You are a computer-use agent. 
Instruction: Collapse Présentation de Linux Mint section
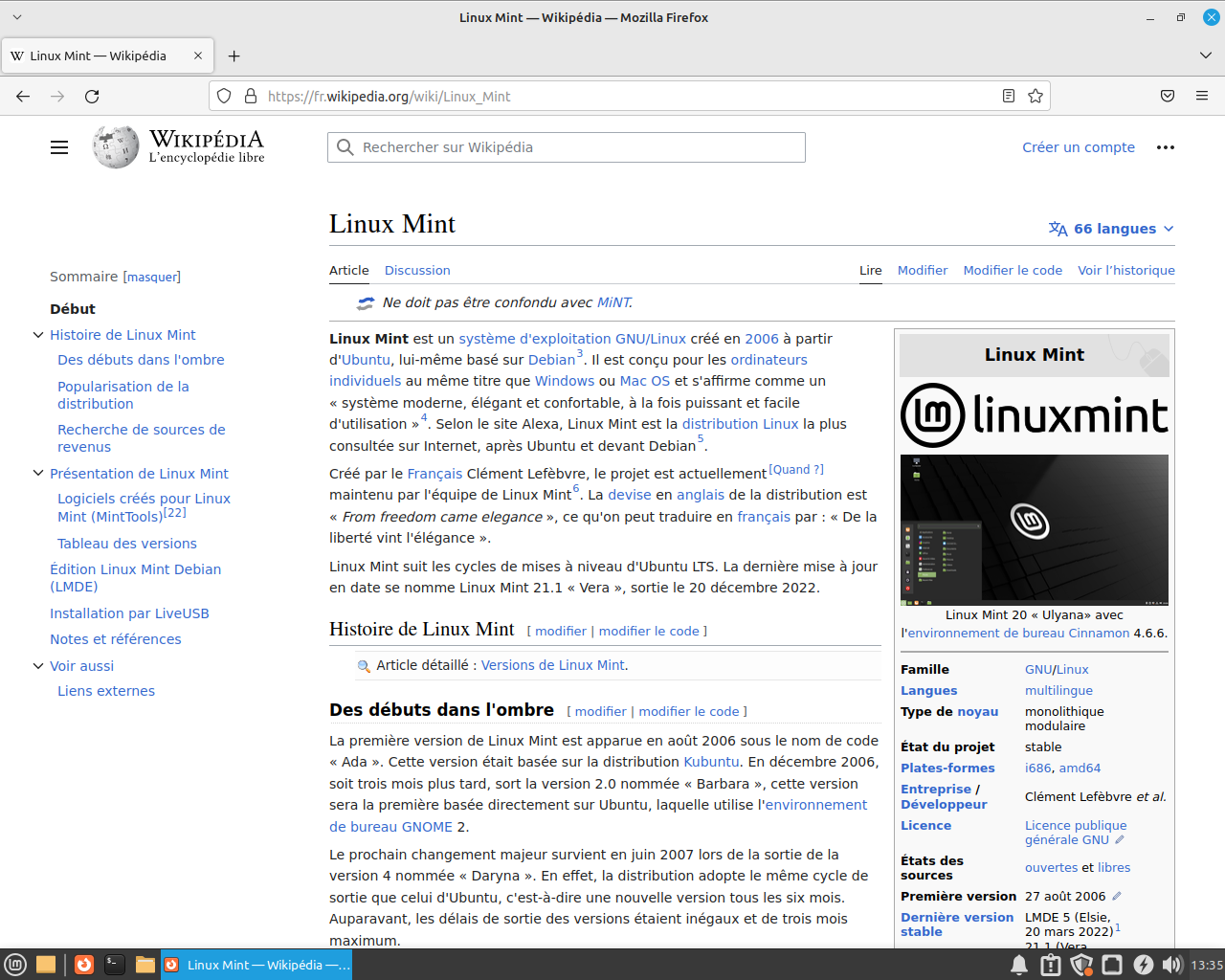point(38,474)
